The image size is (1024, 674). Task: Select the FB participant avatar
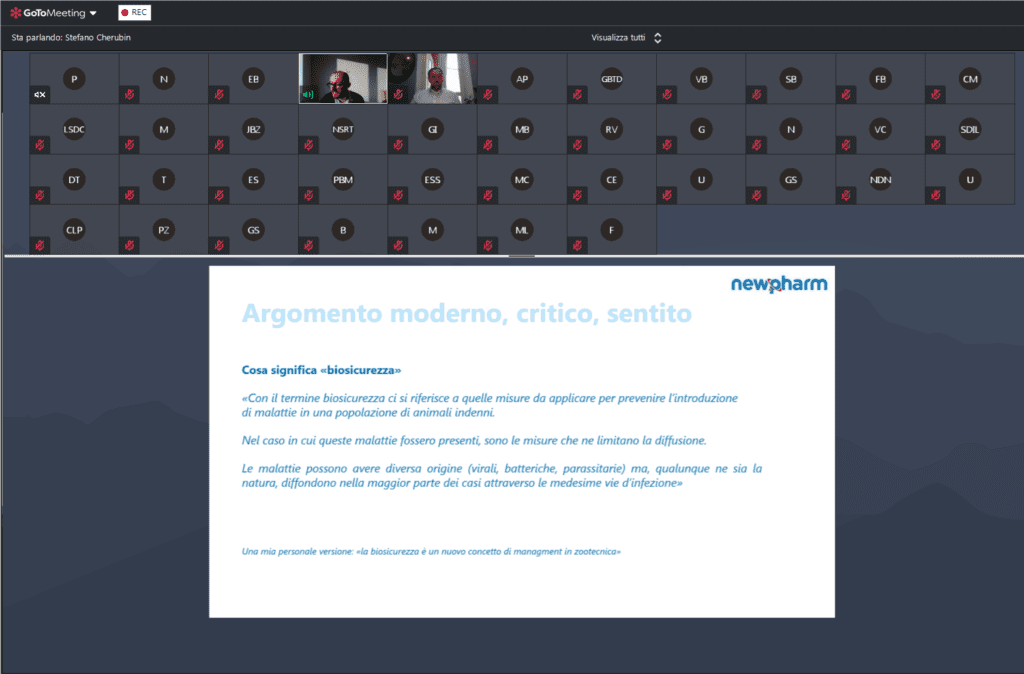[x=880, y=79]
